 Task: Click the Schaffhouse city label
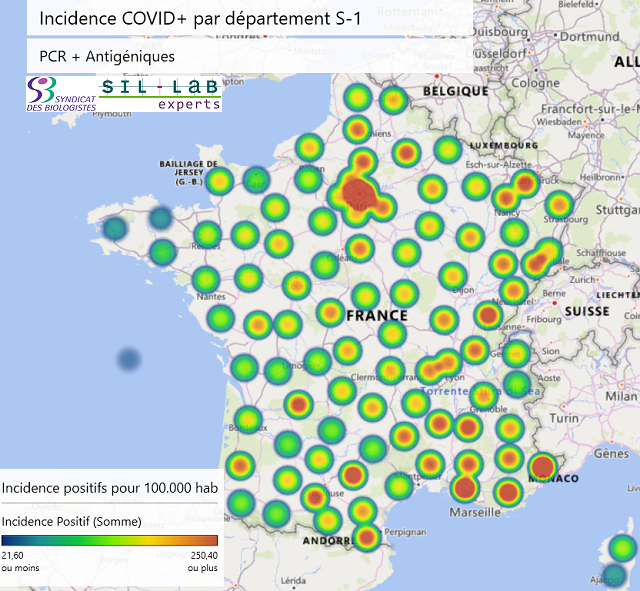click(x=601, y=253)
